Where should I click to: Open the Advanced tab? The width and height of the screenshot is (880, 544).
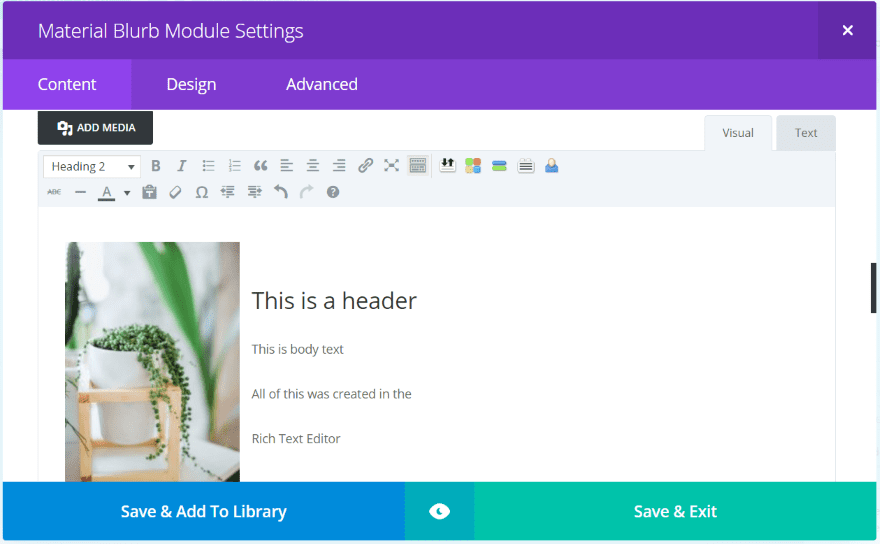pos(322,84)
